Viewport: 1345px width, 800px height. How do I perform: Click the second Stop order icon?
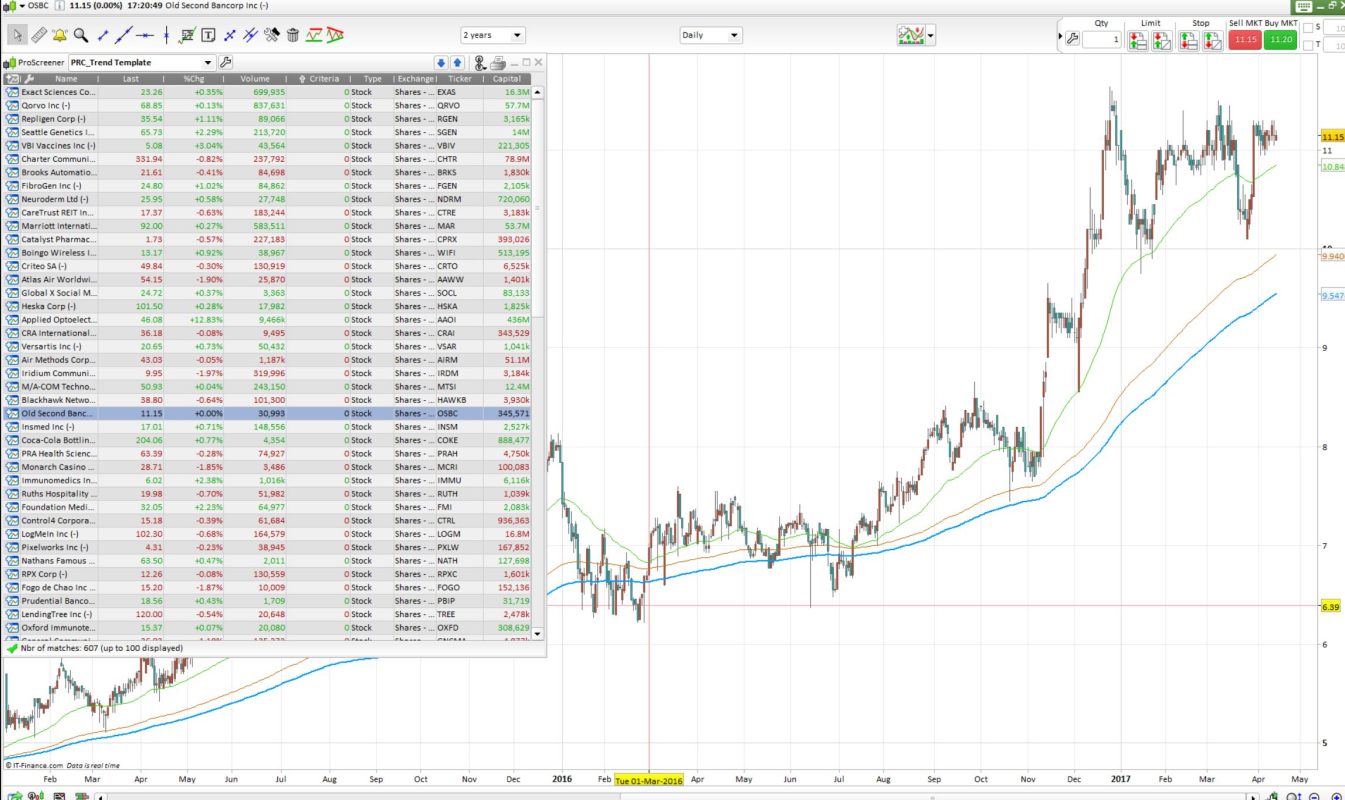(1212, 41)
